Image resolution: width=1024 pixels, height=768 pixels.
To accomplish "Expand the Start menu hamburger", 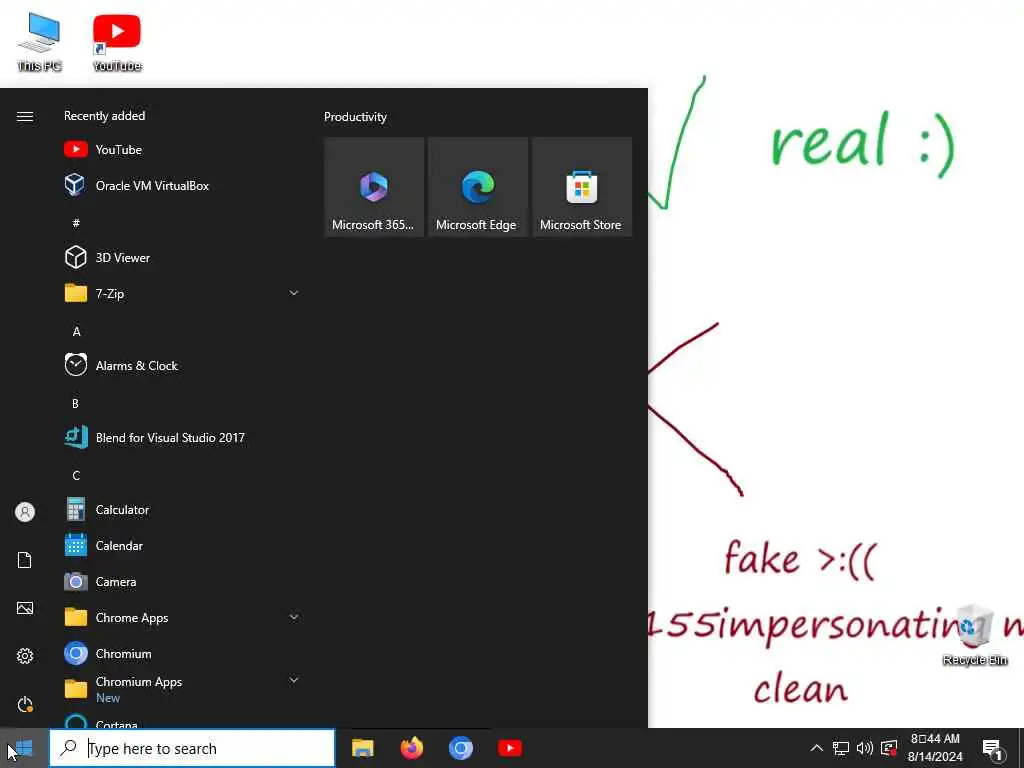I will (25, 116).
